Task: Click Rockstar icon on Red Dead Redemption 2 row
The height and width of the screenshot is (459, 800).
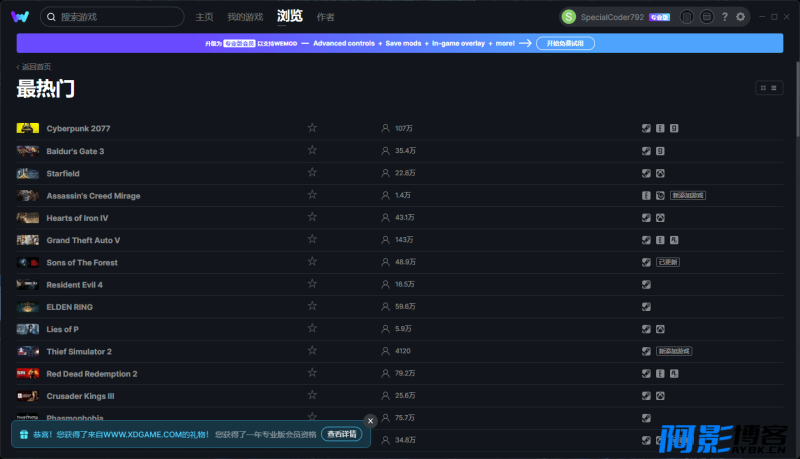Action: 674,374
